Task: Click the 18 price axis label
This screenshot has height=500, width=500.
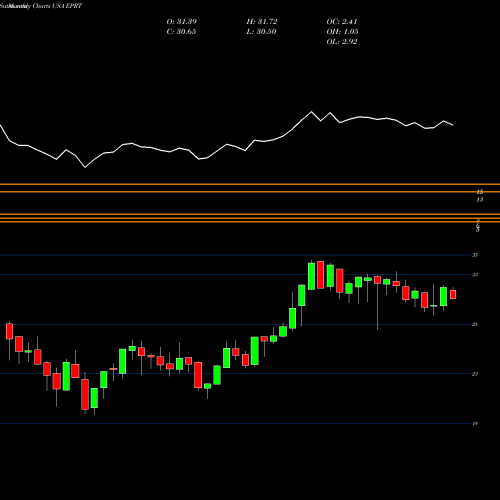Action: pos(475,424)
